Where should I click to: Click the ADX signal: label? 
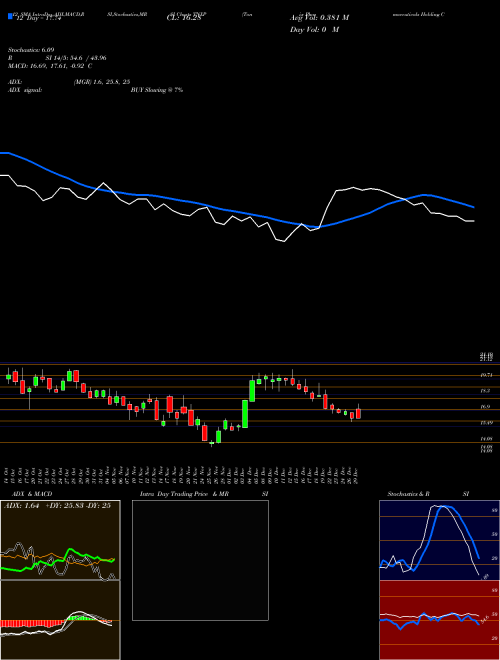point(25,90)
